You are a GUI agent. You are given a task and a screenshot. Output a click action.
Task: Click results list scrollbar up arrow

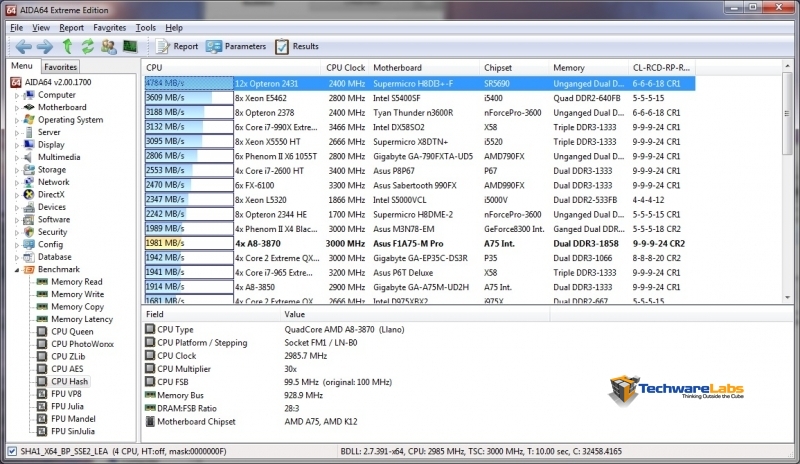[x=787, y=66]
